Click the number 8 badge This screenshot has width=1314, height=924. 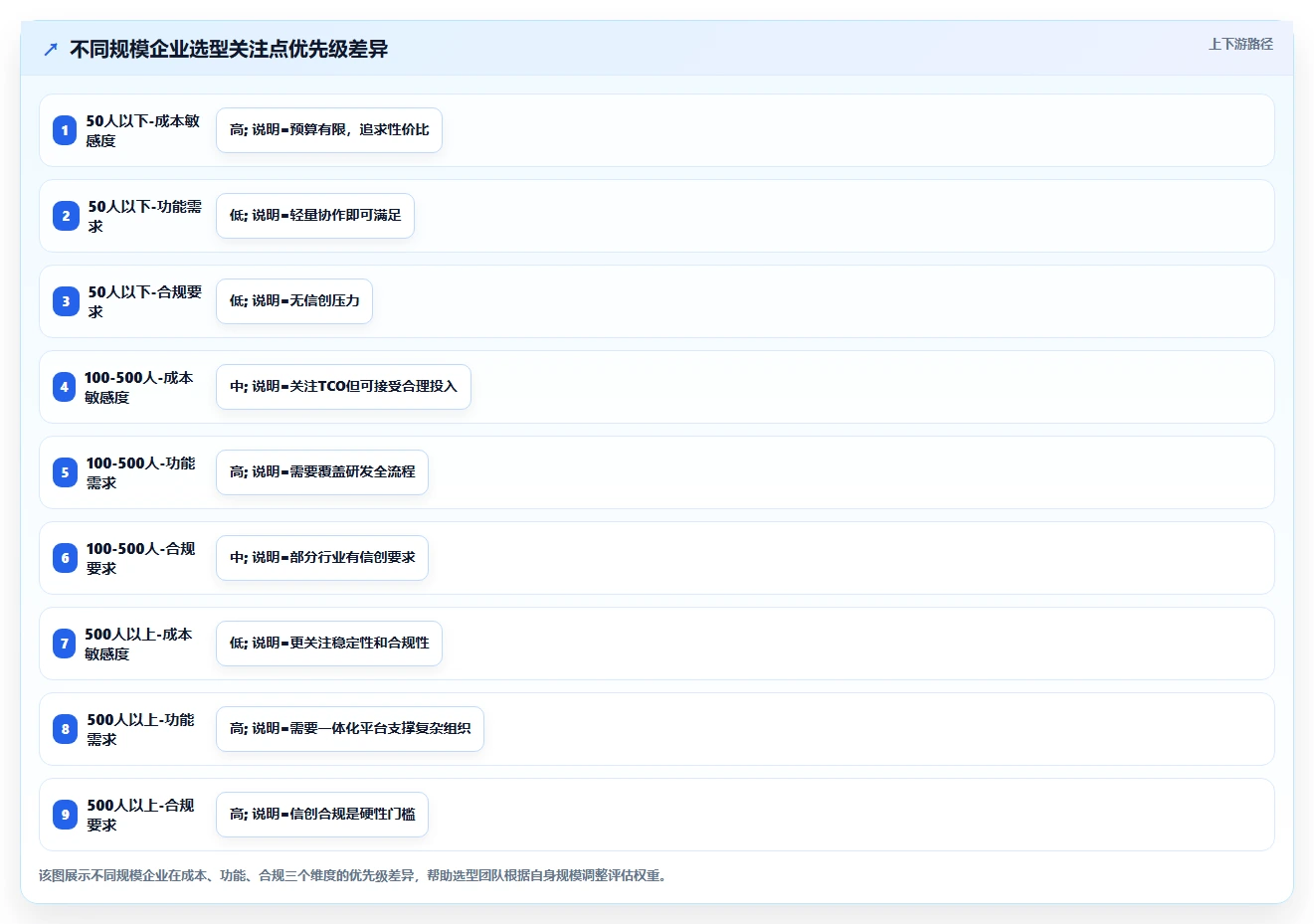65,729
